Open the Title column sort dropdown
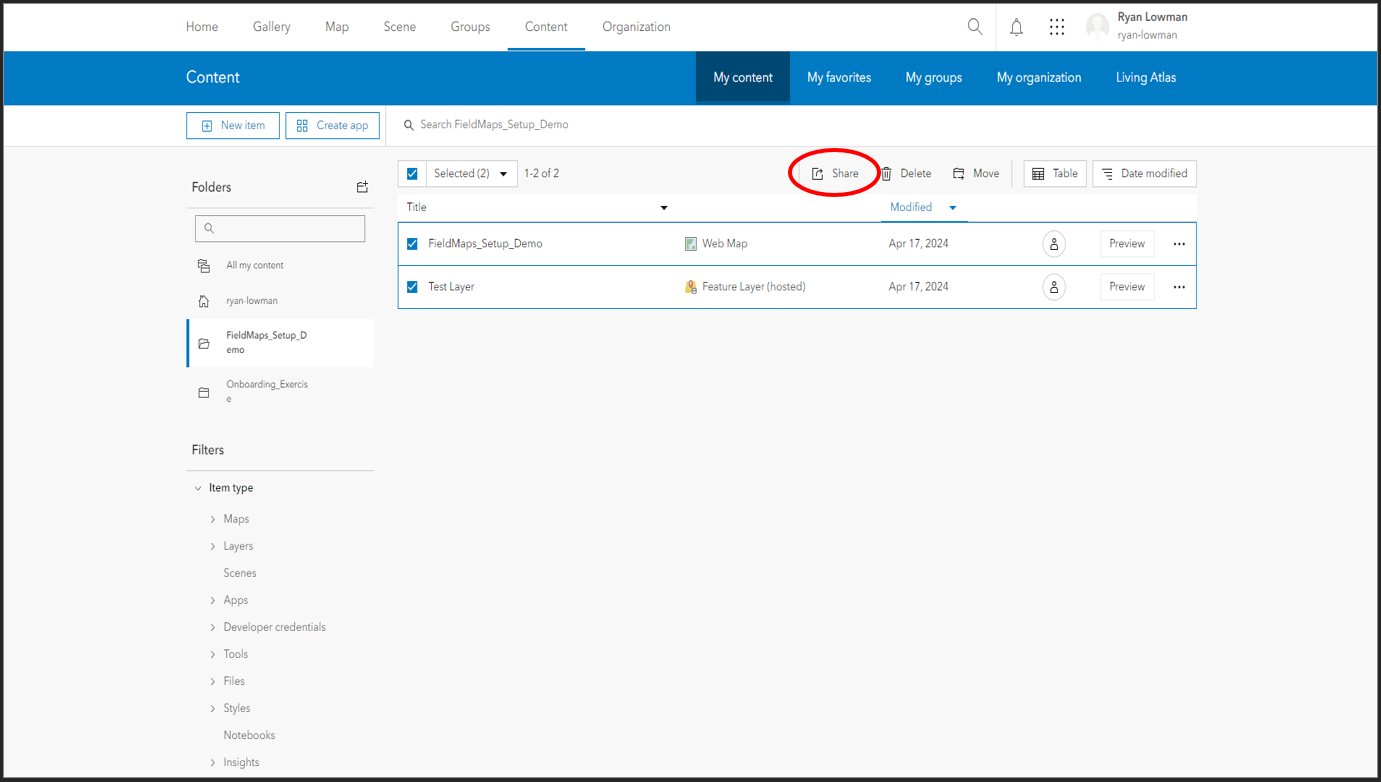Screen dimensions: 1381x782 pos(663,207)
